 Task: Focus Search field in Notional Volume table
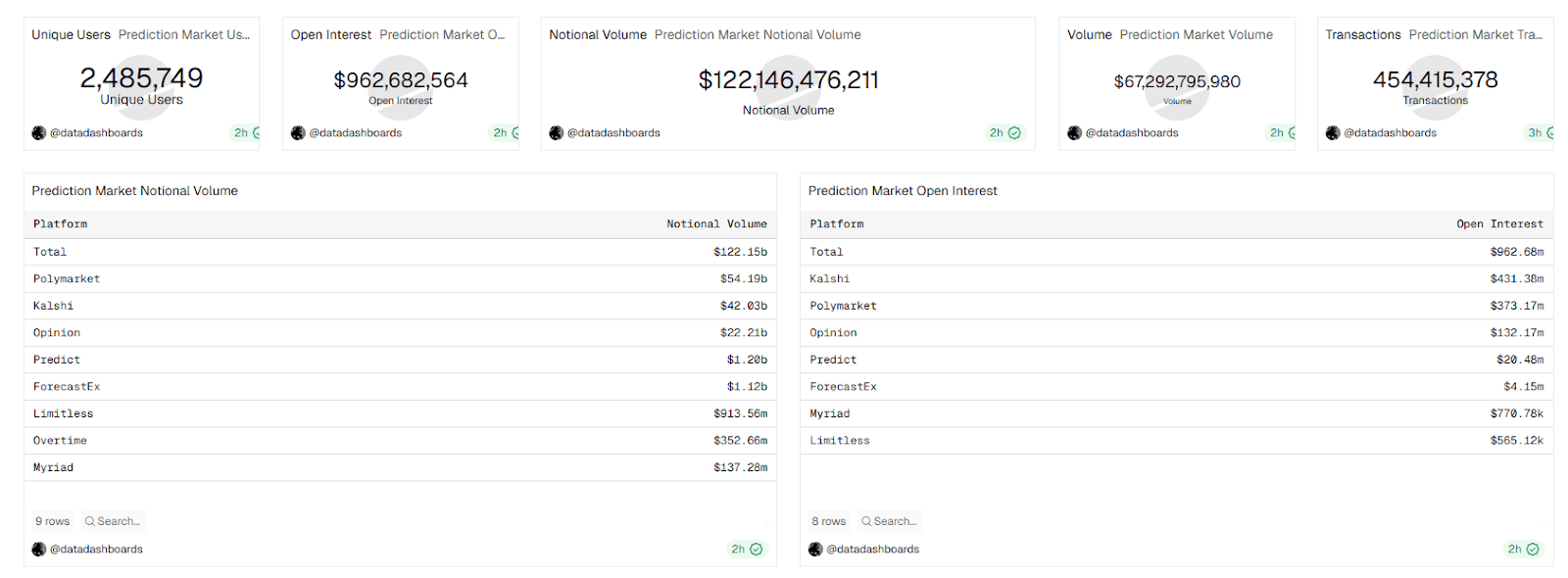coord(113,522)
